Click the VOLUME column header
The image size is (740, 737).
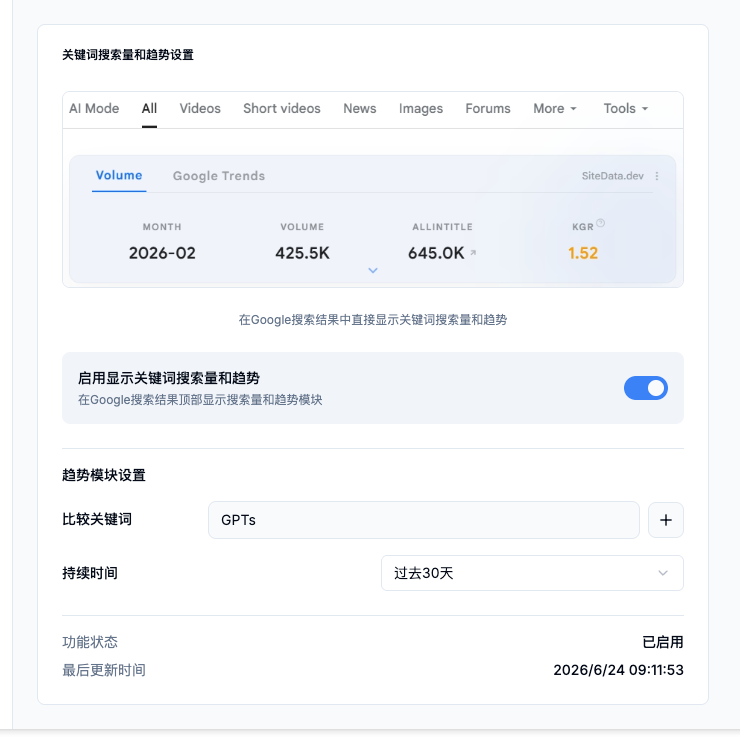[302, 227]
